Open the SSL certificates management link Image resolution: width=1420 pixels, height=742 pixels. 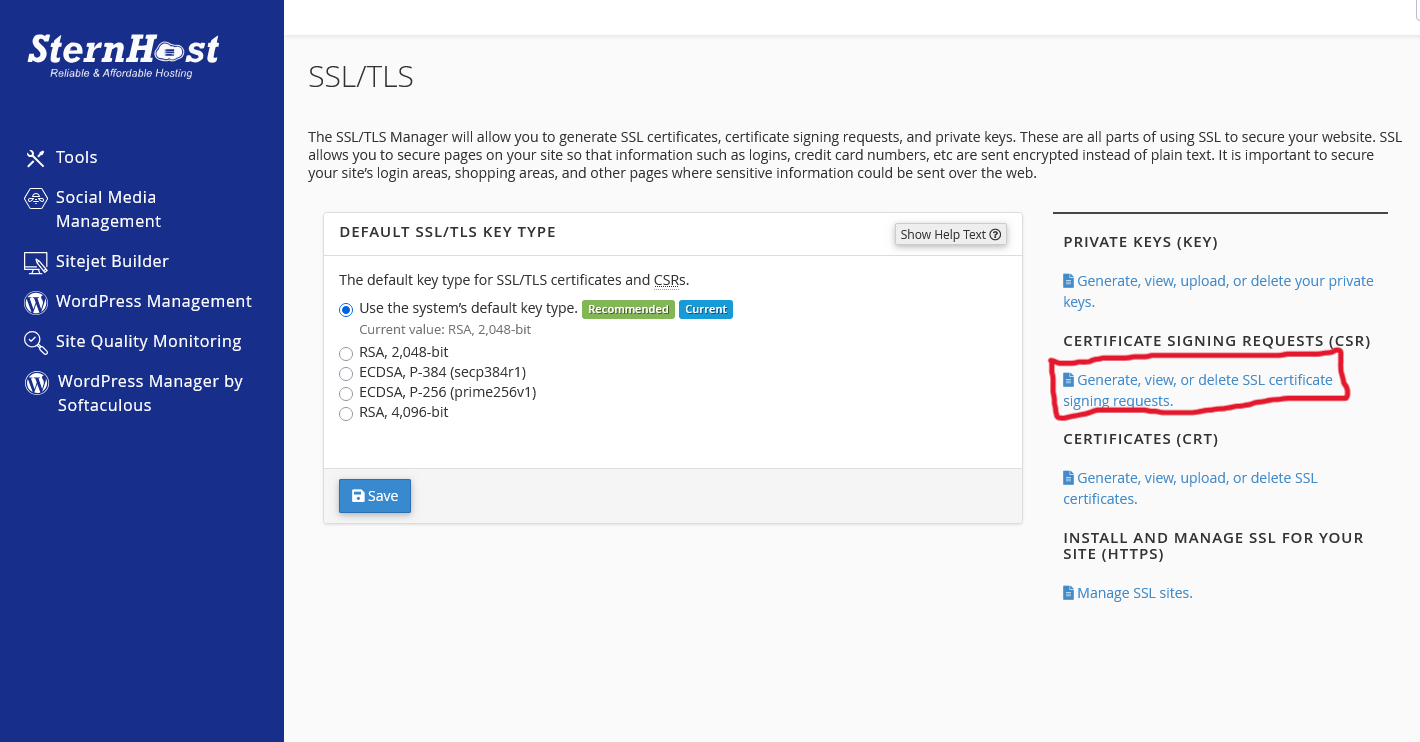1196,479
